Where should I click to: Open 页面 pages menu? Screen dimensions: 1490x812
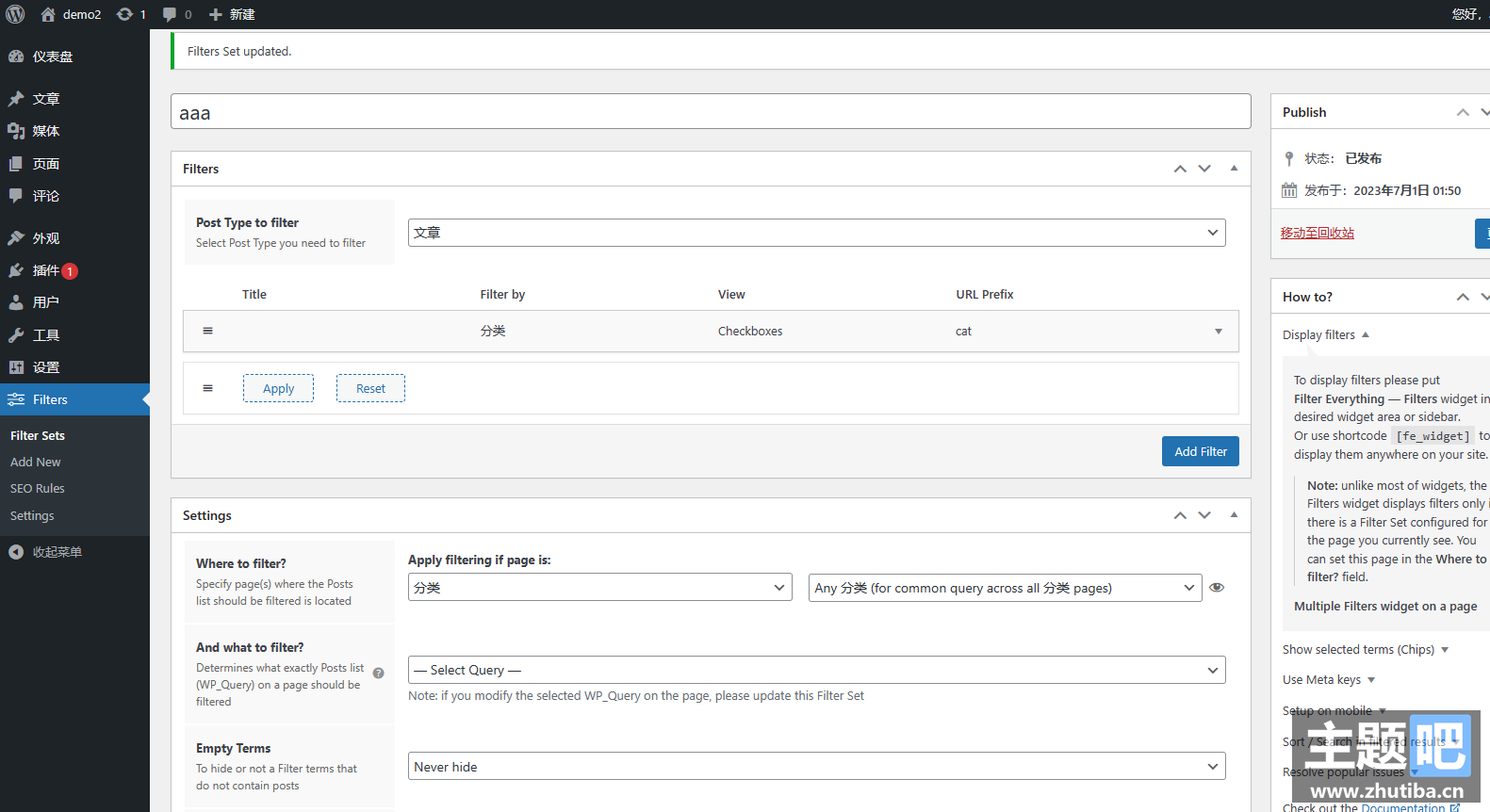click(74, 164)
